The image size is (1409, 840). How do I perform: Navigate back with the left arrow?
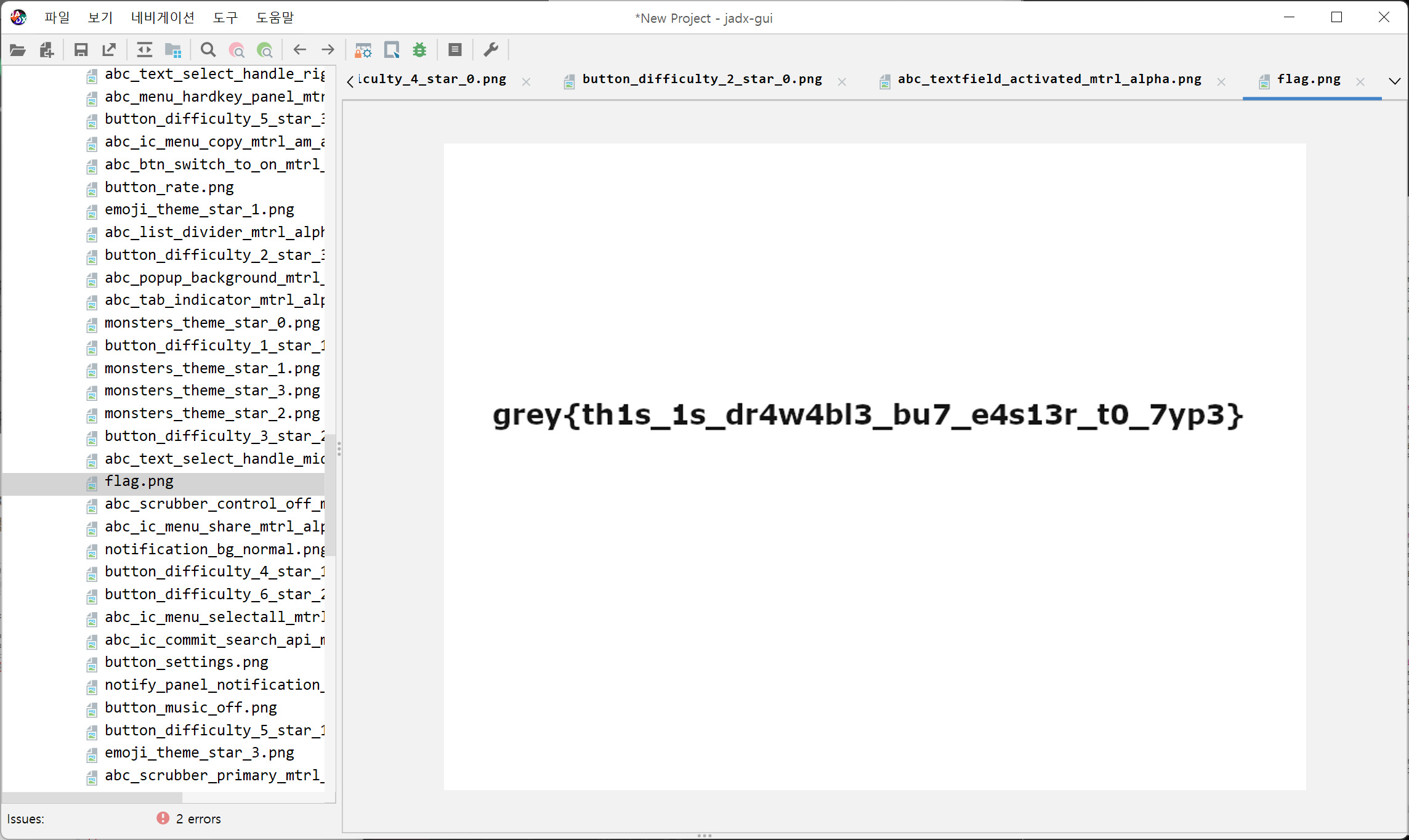pyautogui.click(x=300, y=50)
